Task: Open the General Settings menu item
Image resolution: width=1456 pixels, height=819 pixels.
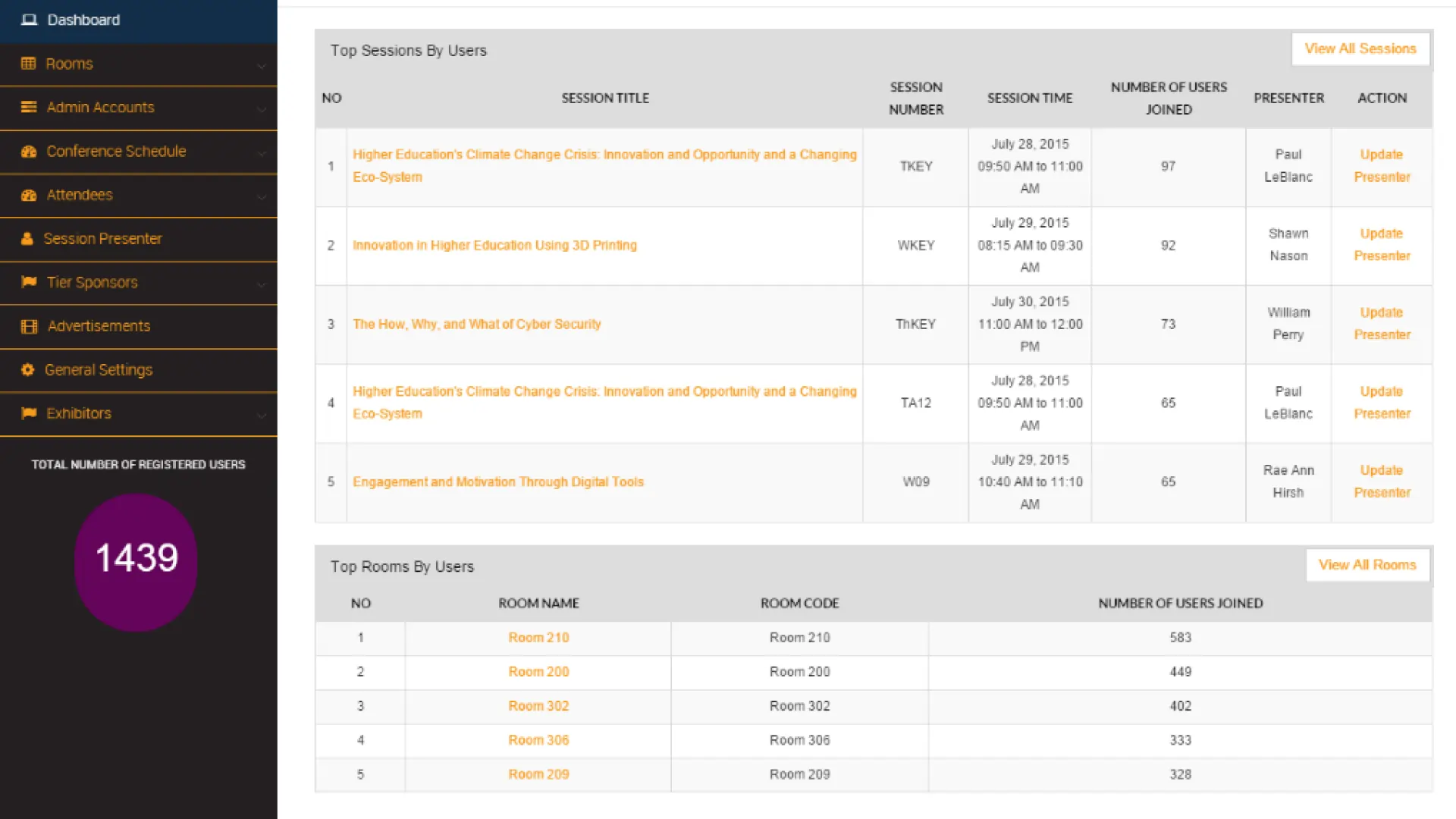Action: (139, 370)
